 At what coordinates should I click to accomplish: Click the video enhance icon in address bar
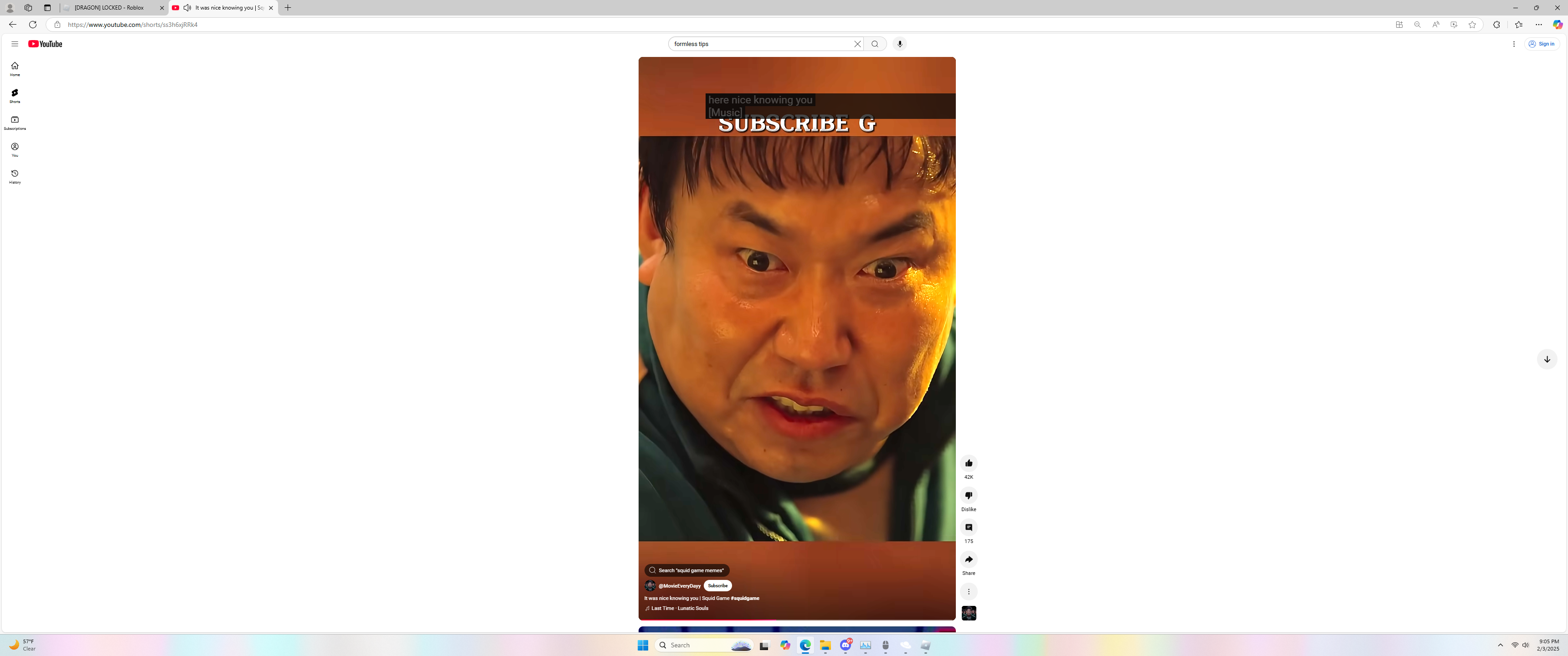pos(1454,24)
